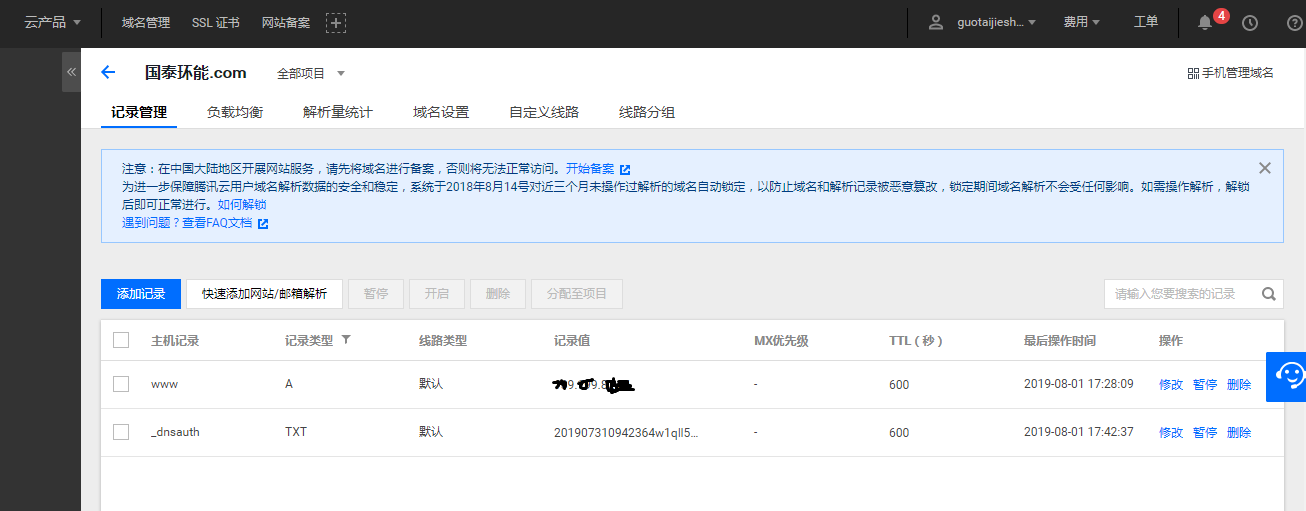
Task: Open external link icon after 开始备案
Action: point(625,169)
